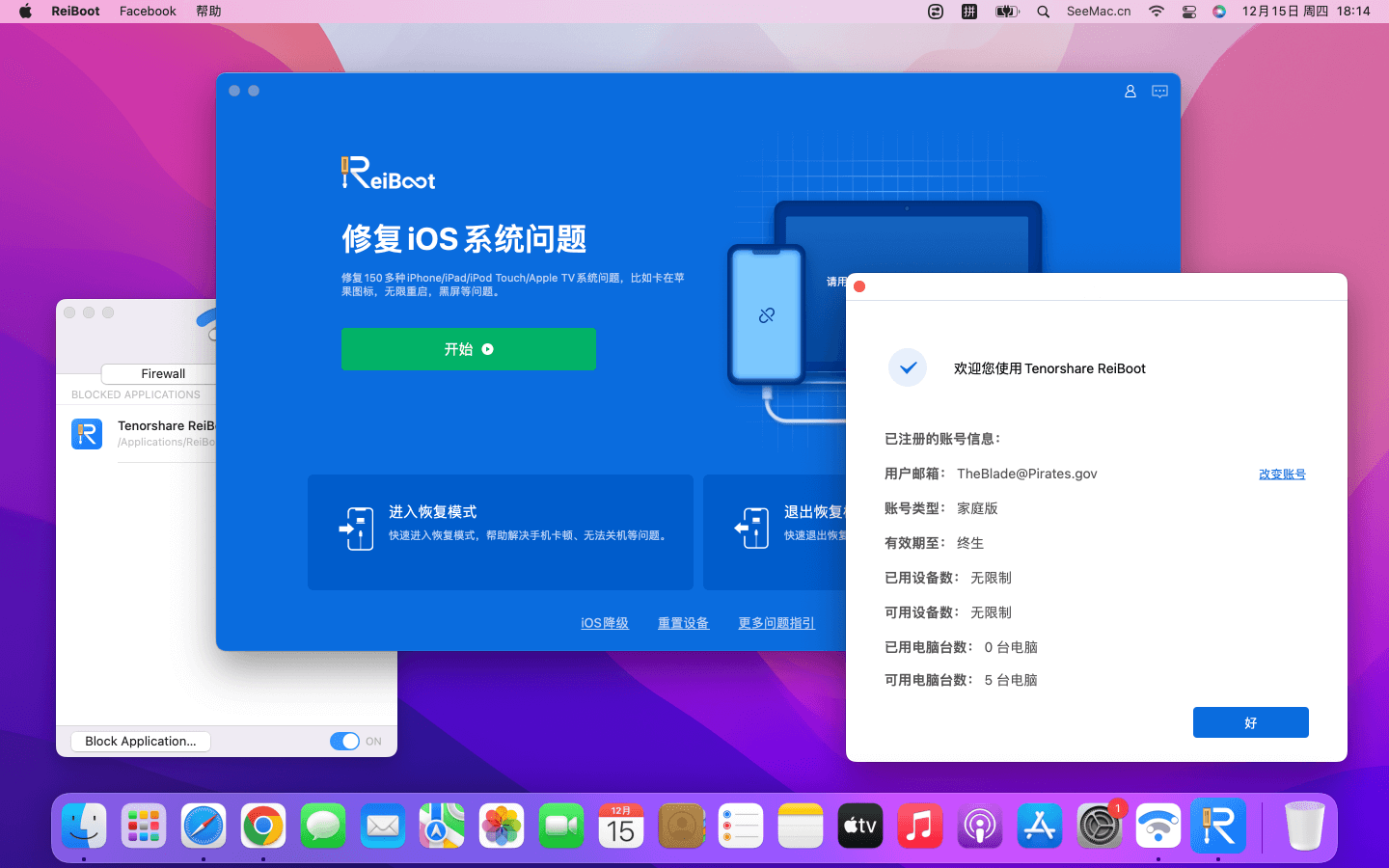Open App Store from the Dock
This screenshot has height=868, width=1389.
click(1040, 827)
